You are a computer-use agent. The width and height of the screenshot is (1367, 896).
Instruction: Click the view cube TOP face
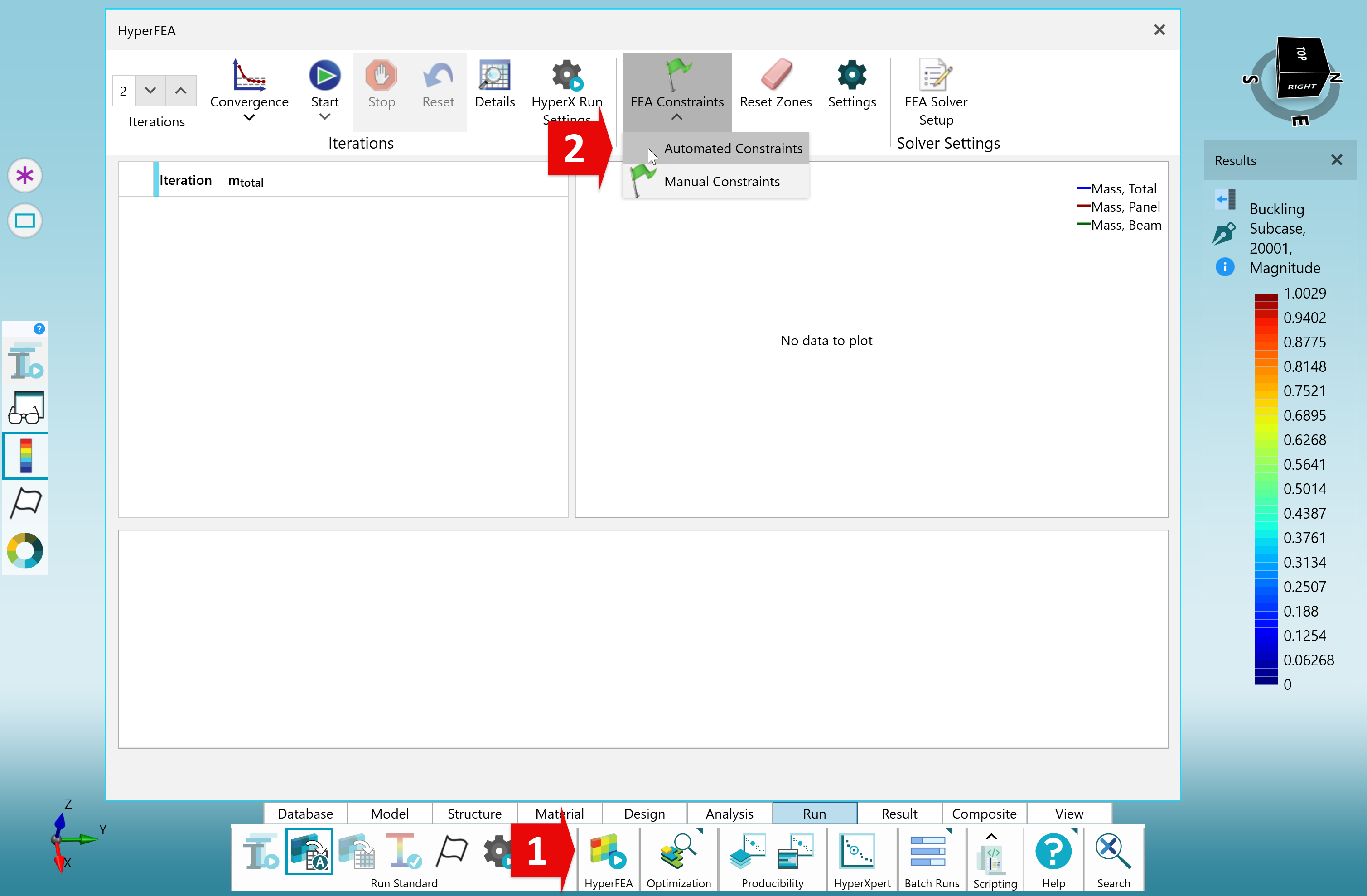pyautogui.click(x=1301, y=54)
